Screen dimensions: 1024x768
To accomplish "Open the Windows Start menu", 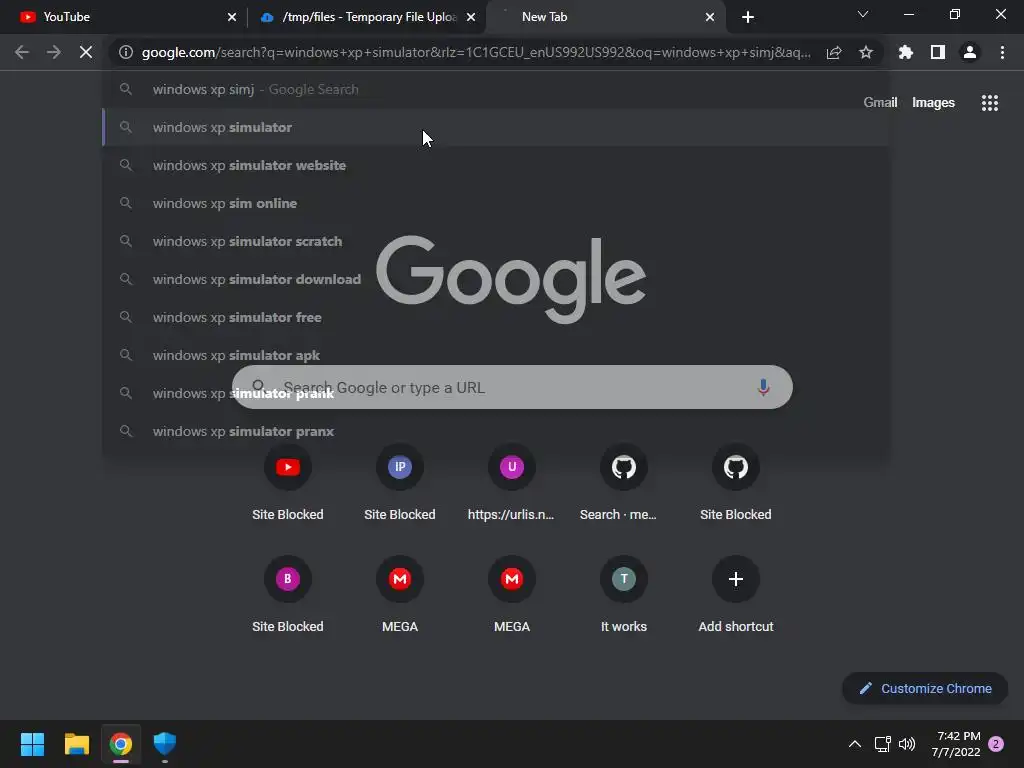I will pyautogui.click(x=32, y=744).
